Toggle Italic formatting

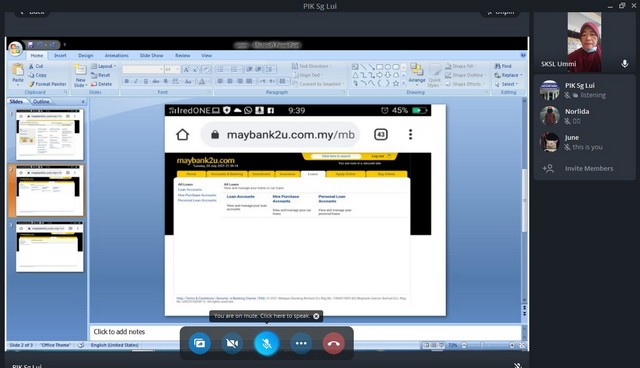tap(136, 82)
